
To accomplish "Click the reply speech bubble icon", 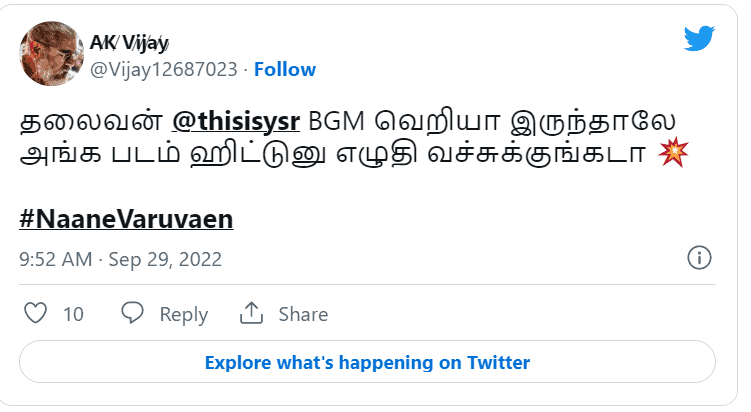I will [133, 313].
